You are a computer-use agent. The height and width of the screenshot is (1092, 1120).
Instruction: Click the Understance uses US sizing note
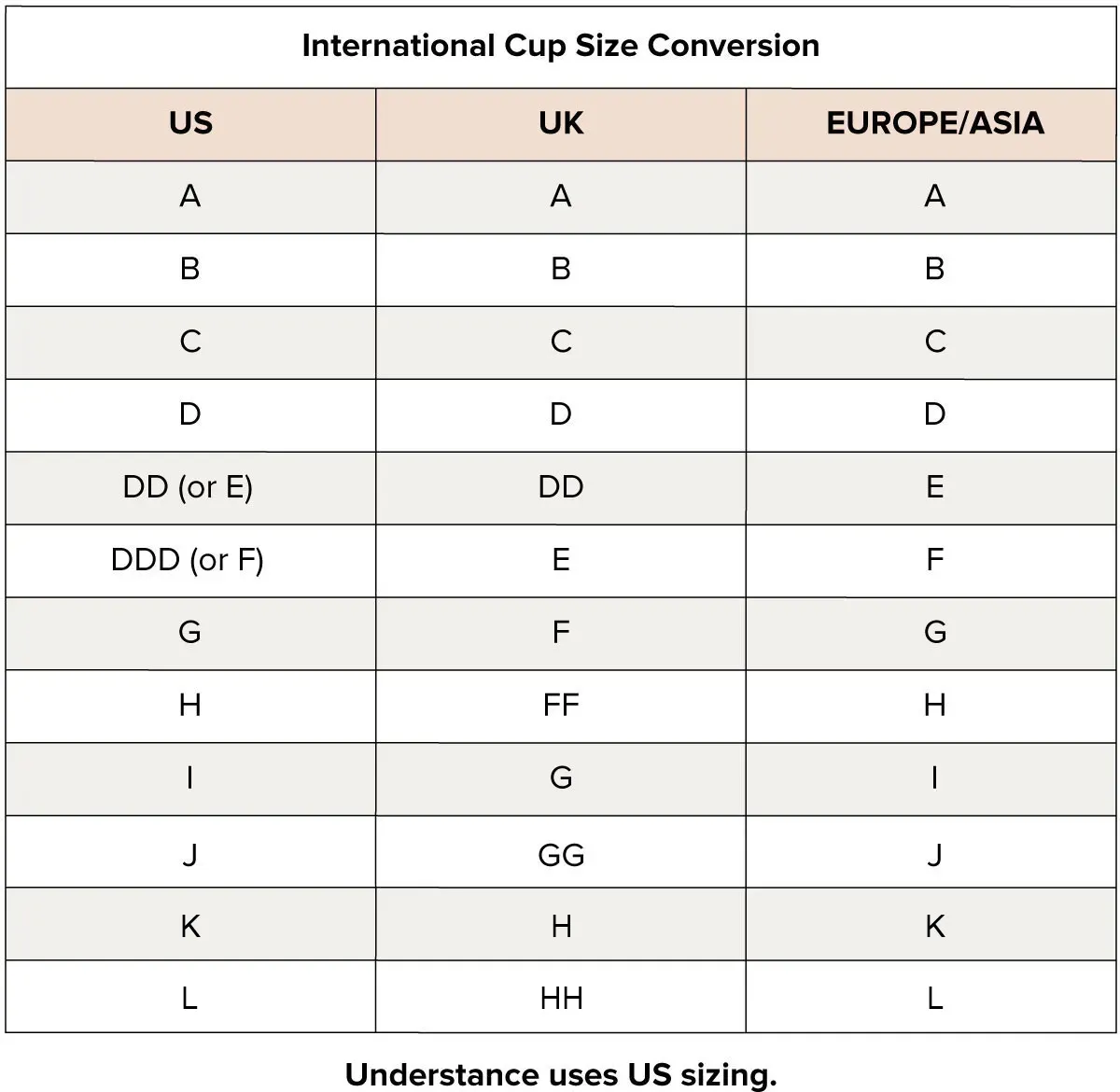coord(560,1074)
